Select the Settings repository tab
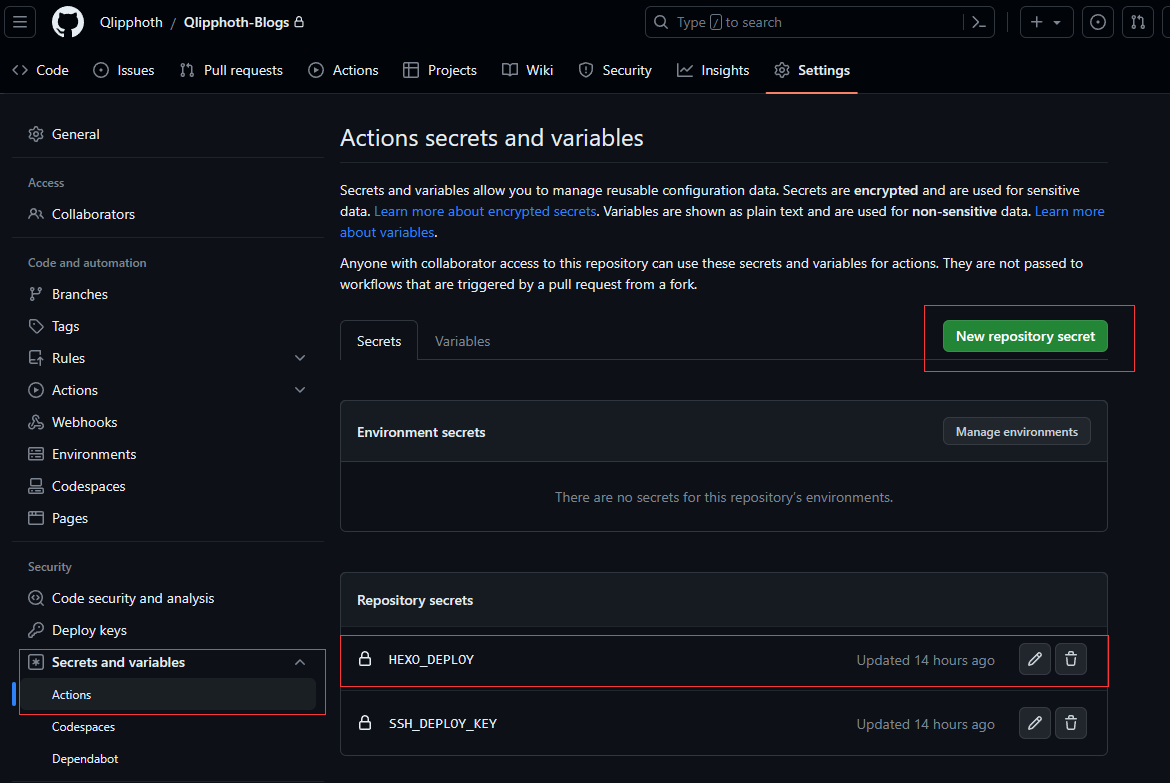This screenshot has height=783, width=1170. [812, 70]
